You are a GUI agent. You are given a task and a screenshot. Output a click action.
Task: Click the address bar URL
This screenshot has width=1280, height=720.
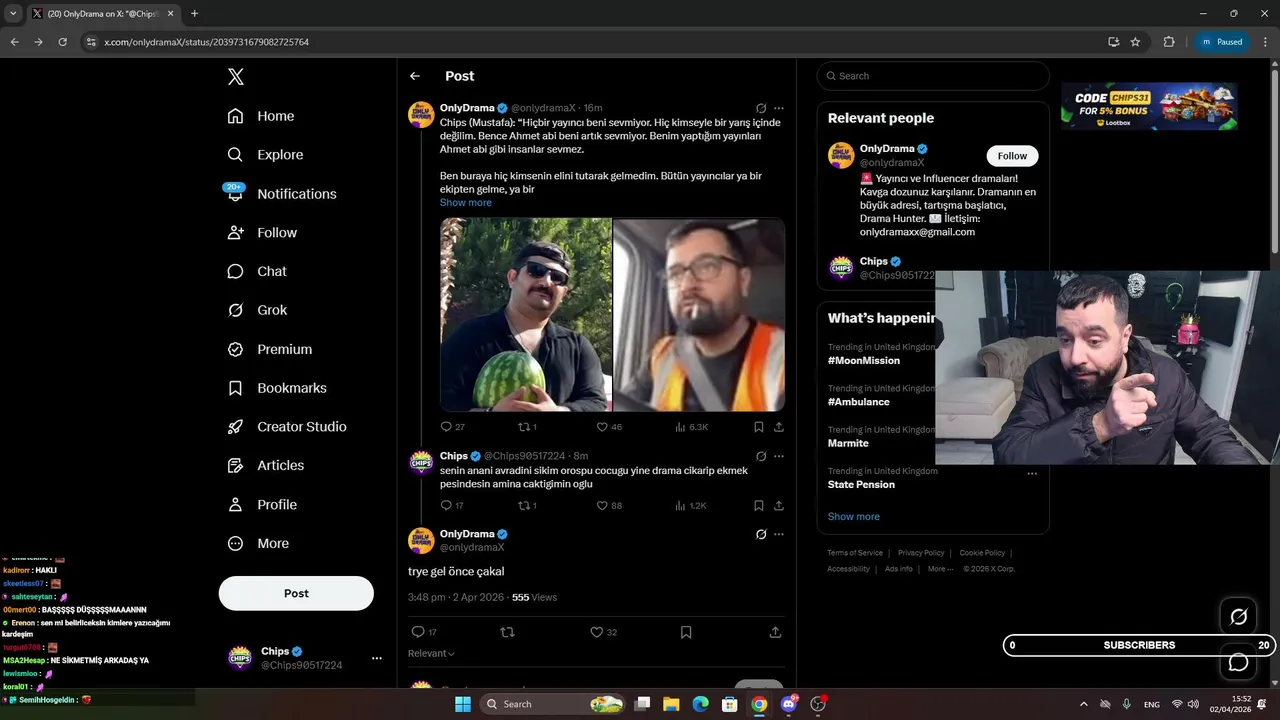click(x=206, y=42)
